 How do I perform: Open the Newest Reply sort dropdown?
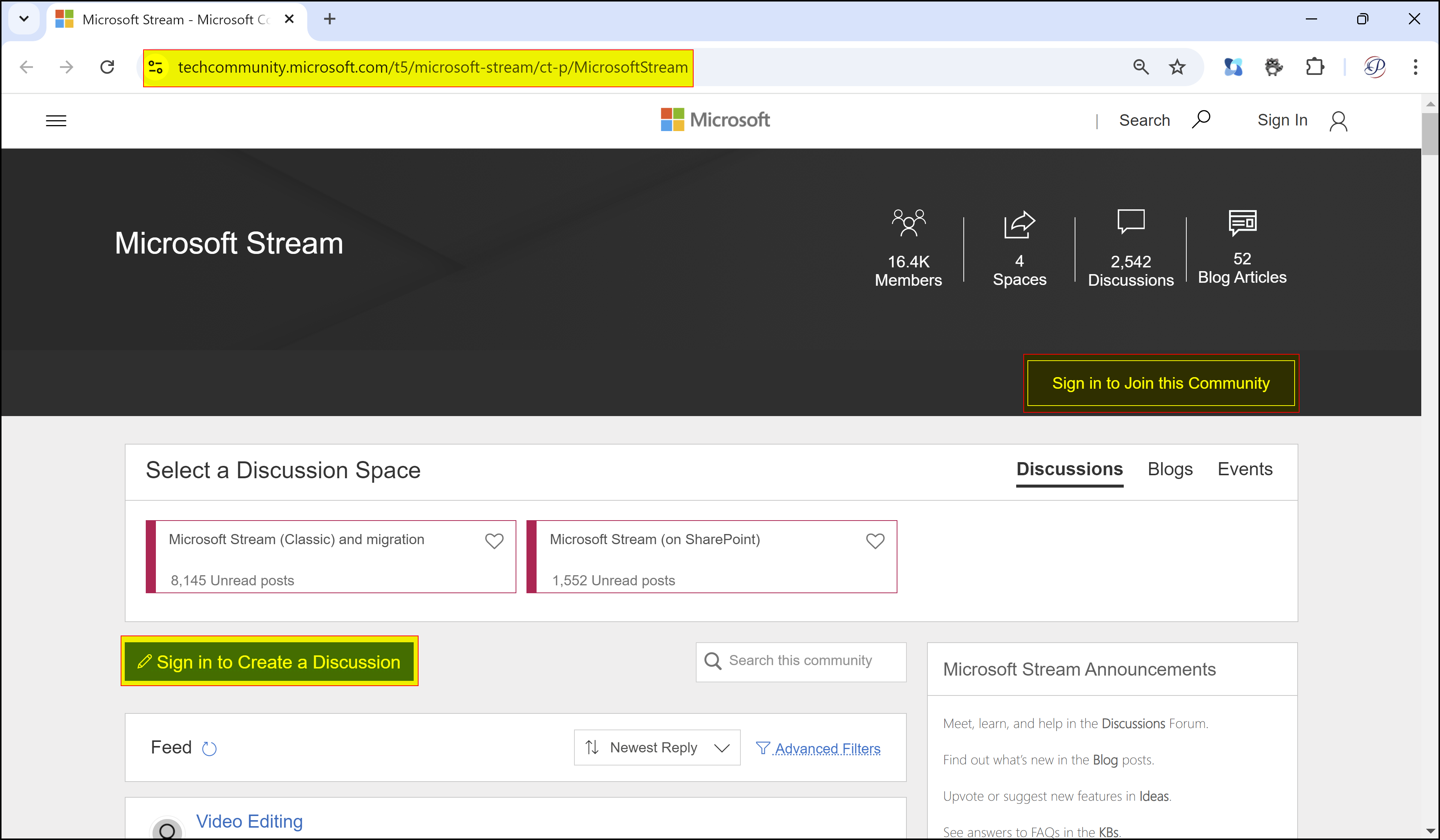pyautogui.click(x=657, y=747)
